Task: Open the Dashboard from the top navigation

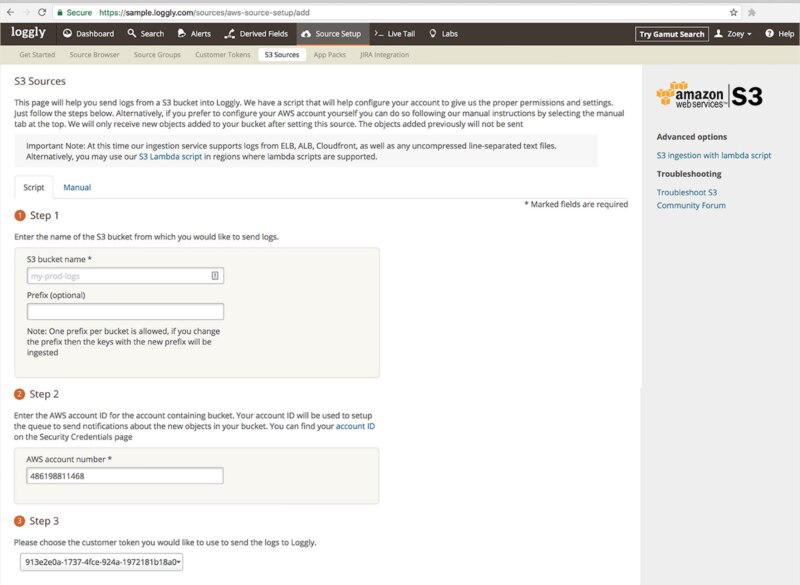Action: pyautogui.click(x=82, y=33)
